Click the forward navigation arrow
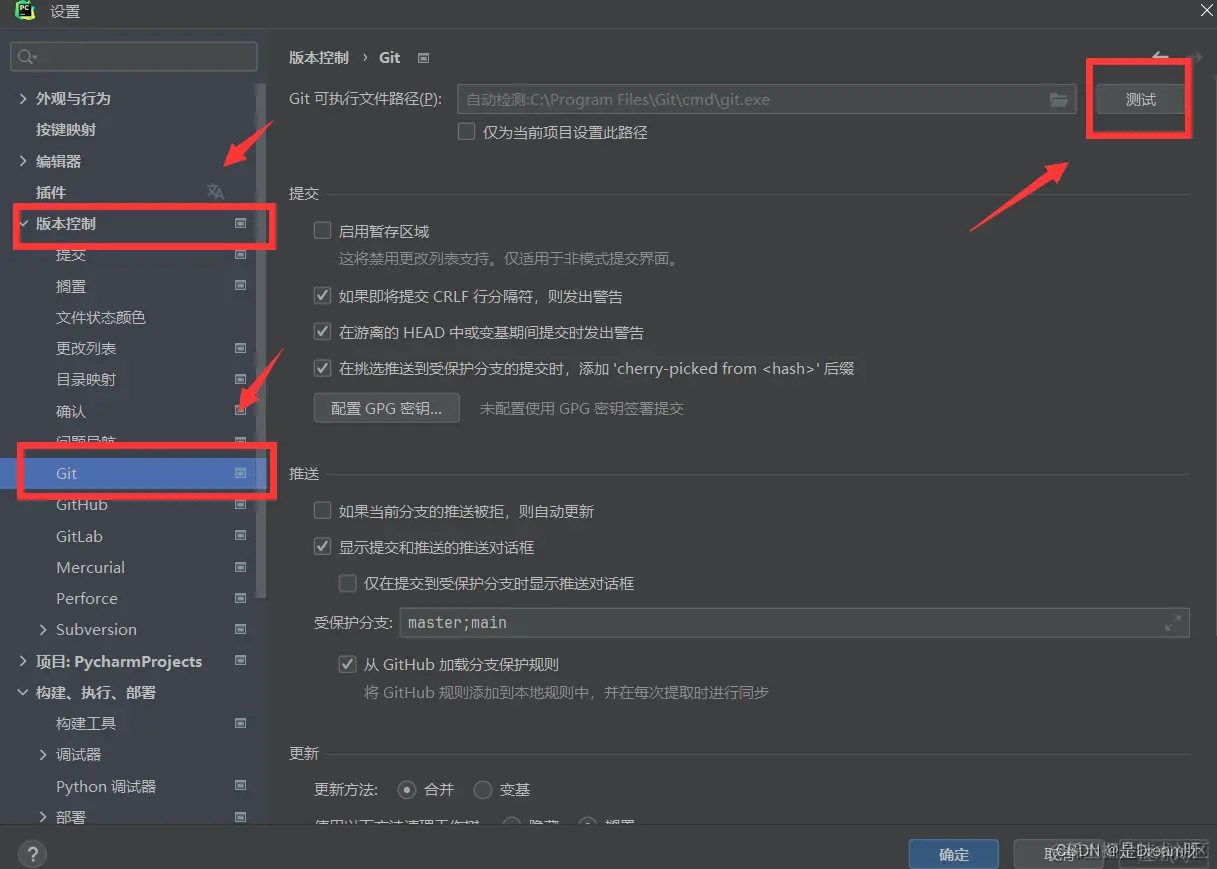 tap(1197, 57)
